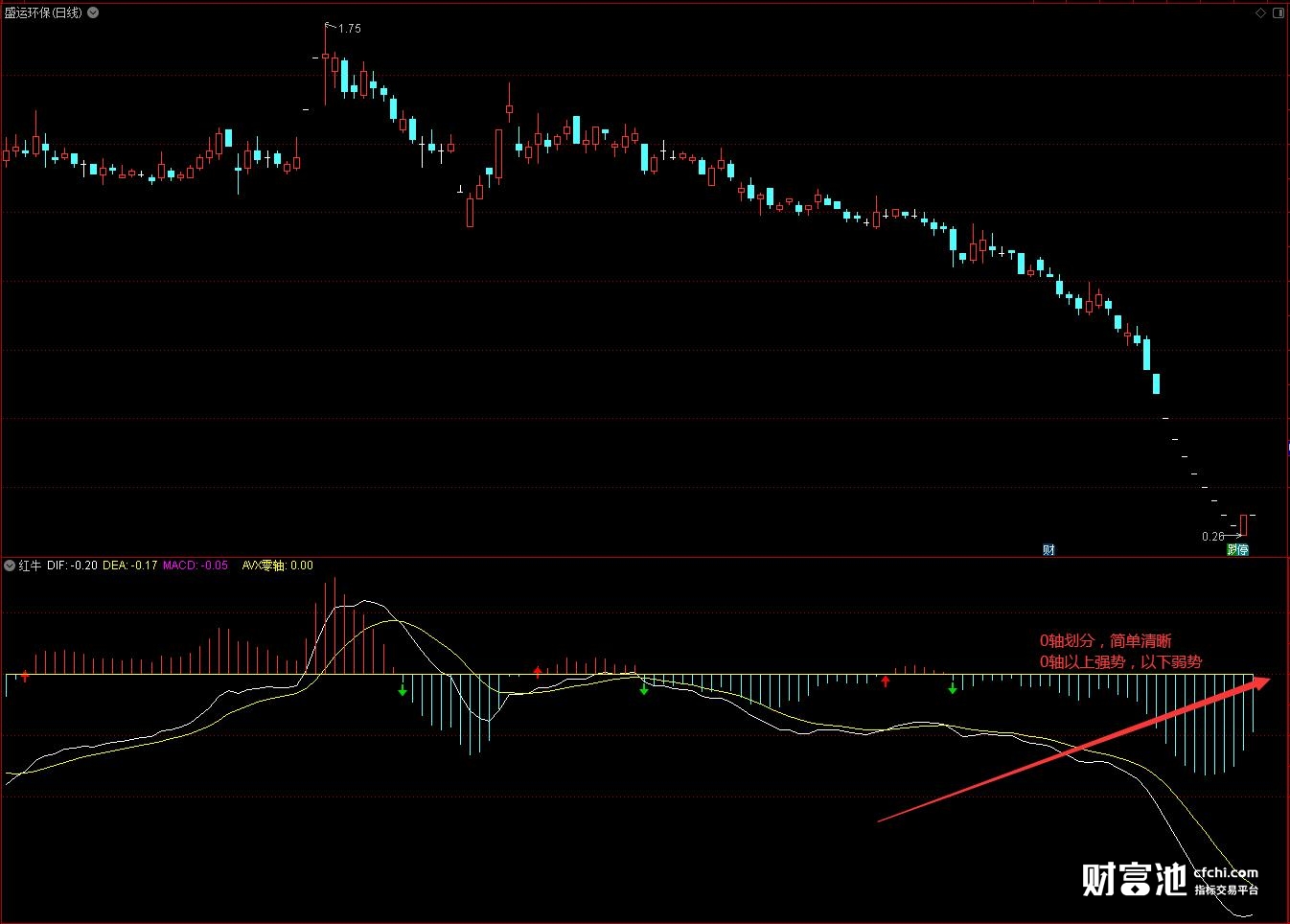This screenshot has width=1290, height=924.
Task: Click the DEA: -0.17 value
Action: 130,566
